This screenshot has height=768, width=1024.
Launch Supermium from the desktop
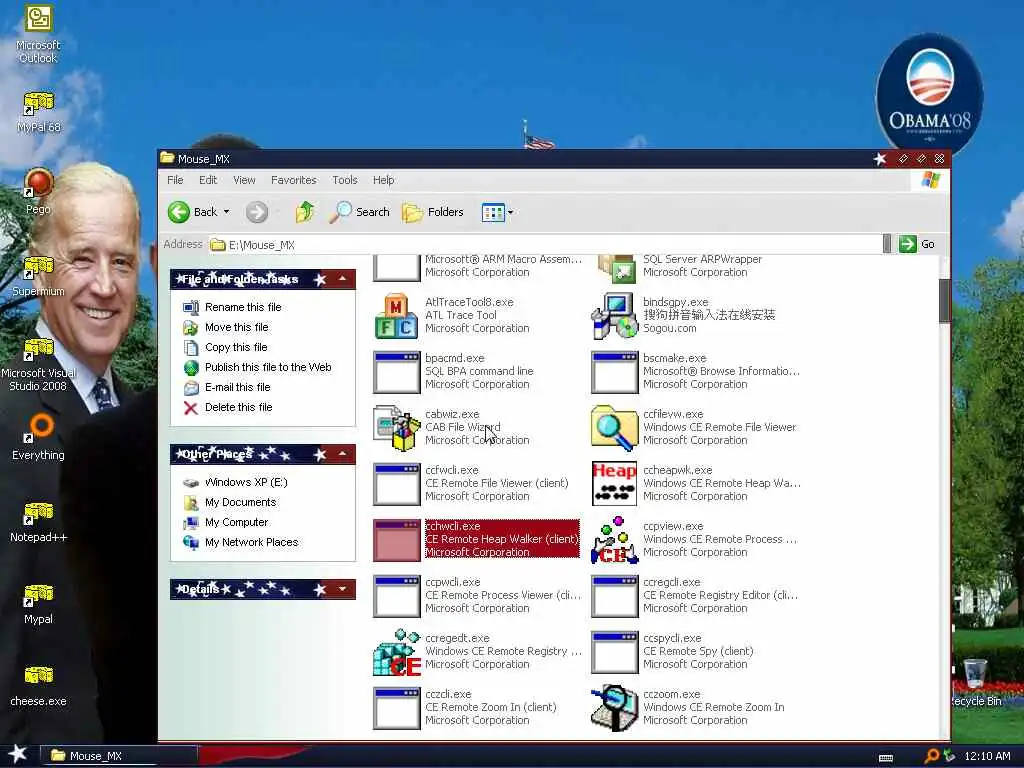pos(38,276)
